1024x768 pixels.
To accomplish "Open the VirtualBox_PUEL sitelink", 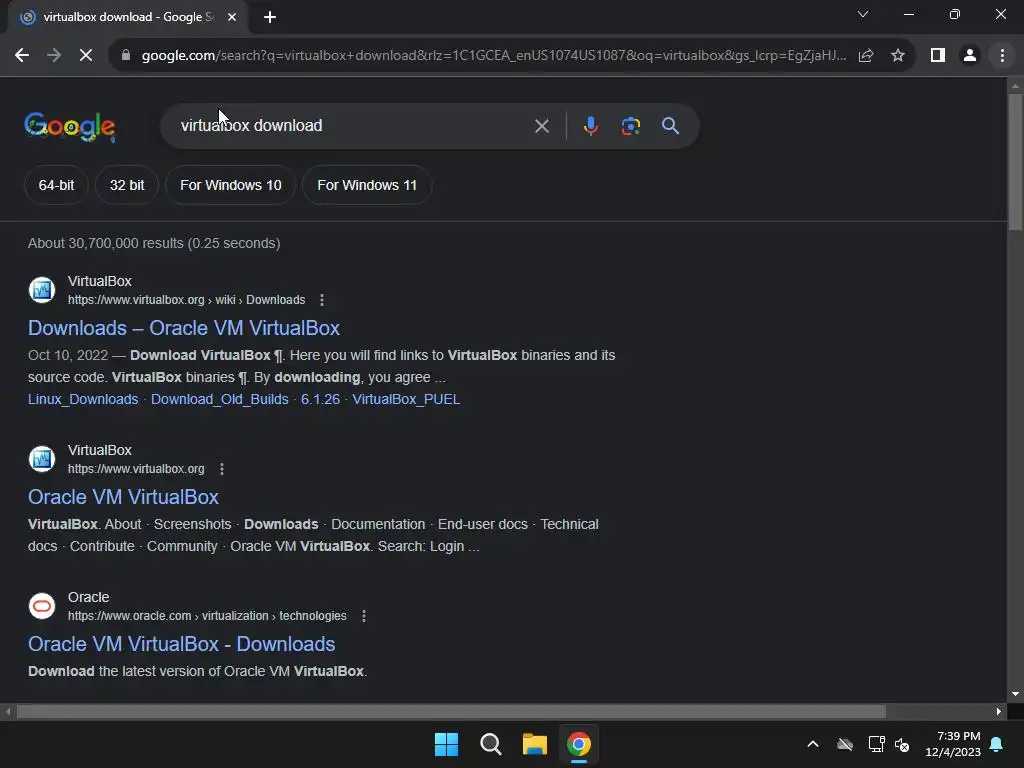I will (406, 399).
